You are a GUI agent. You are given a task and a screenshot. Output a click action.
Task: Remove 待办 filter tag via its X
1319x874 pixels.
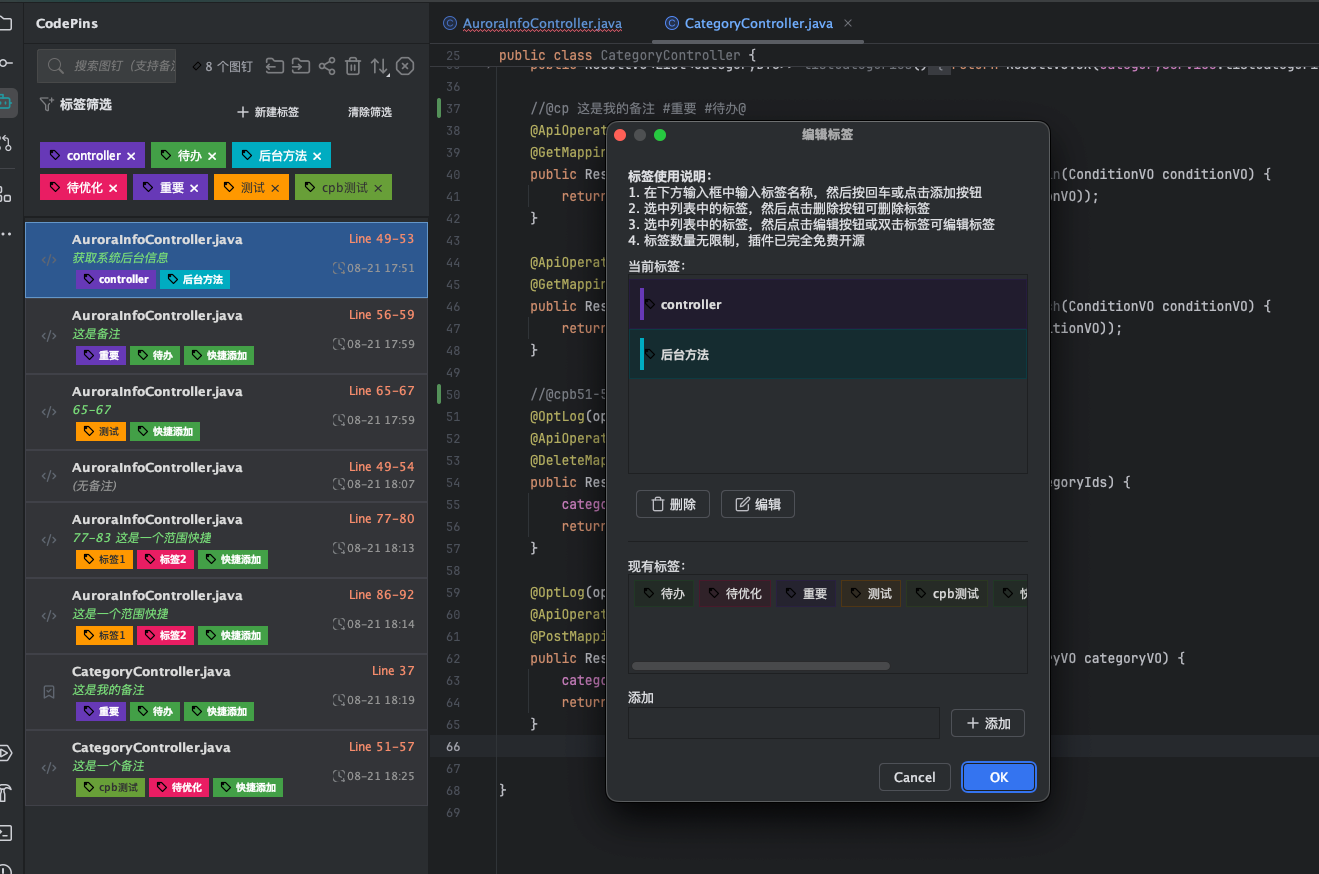click(212, 156)
